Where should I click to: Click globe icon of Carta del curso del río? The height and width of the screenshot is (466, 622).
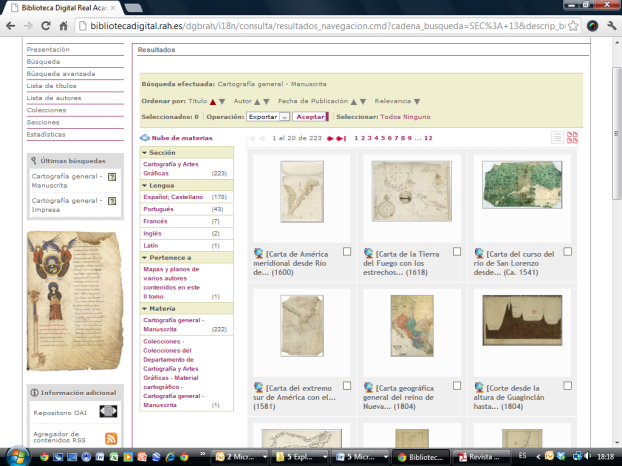pyautogui.click(x=479, y=253)
